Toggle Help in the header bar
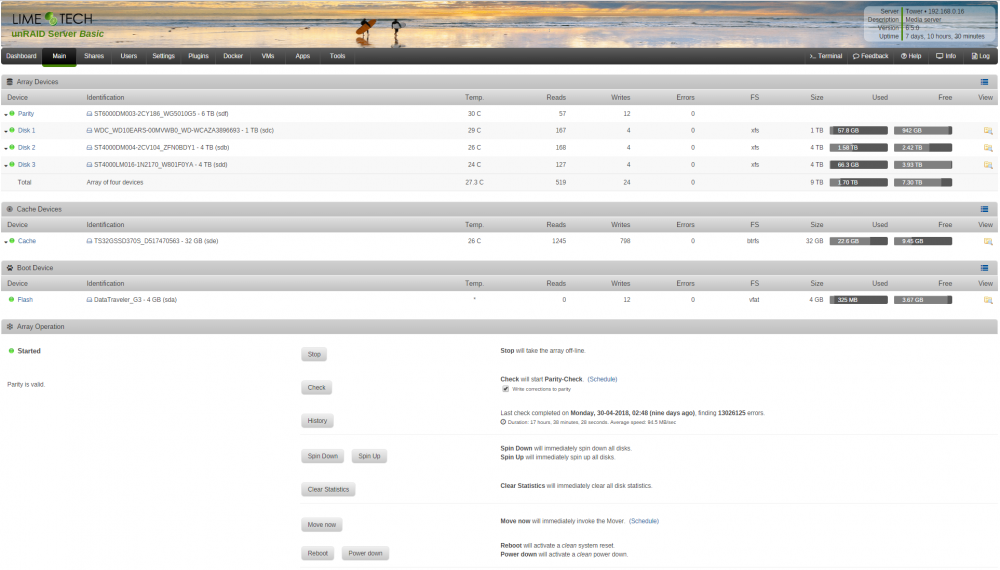The image size is (1000, 570). coord(911,56)
